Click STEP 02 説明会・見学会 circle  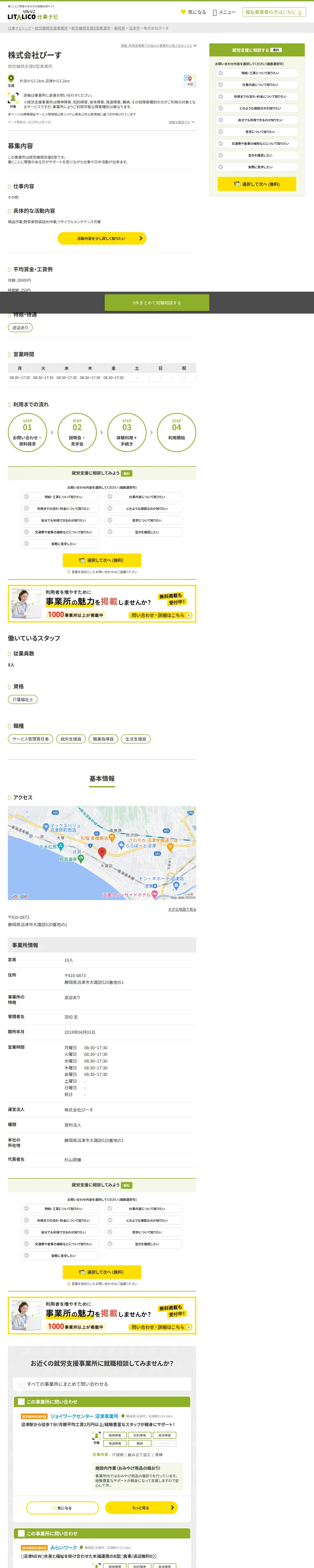pos(77,432)
